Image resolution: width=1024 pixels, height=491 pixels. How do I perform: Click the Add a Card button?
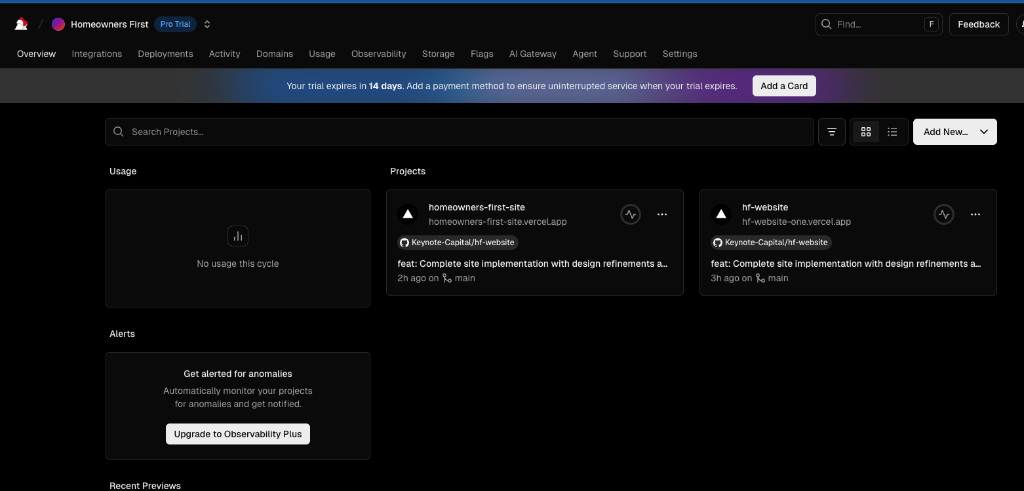(x=784, y=86)
